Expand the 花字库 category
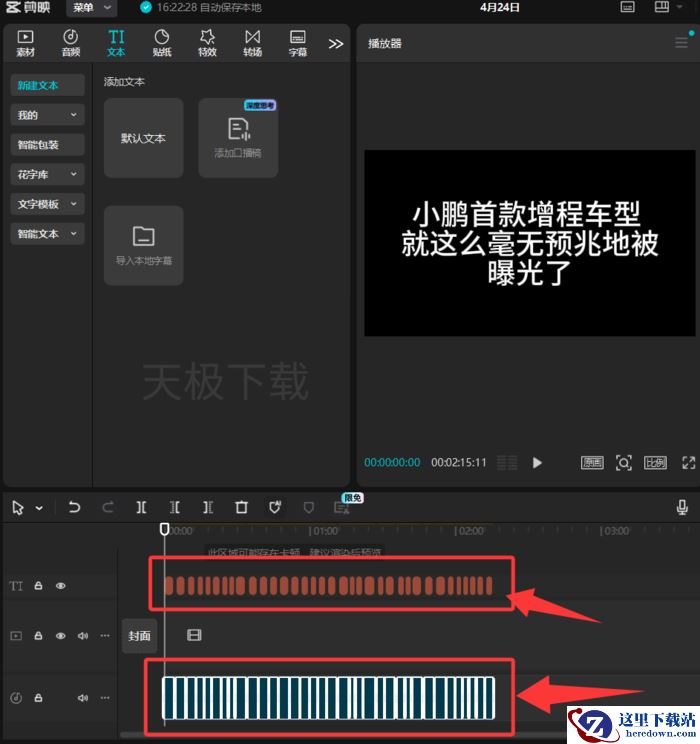The height and width of the screenshot is (744, 700). (47, 174)
